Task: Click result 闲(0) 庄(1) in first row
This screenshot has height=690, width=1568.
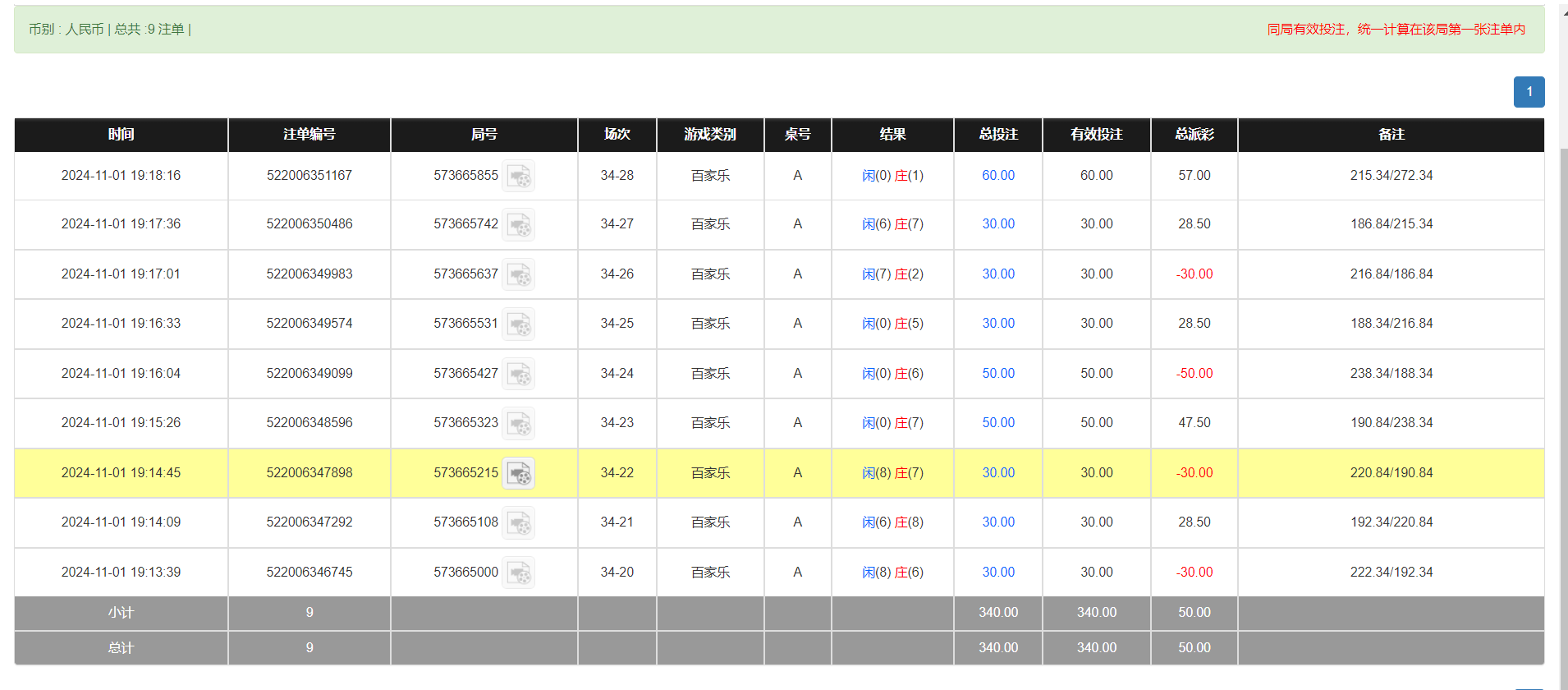Action: [x=892, y=176]
